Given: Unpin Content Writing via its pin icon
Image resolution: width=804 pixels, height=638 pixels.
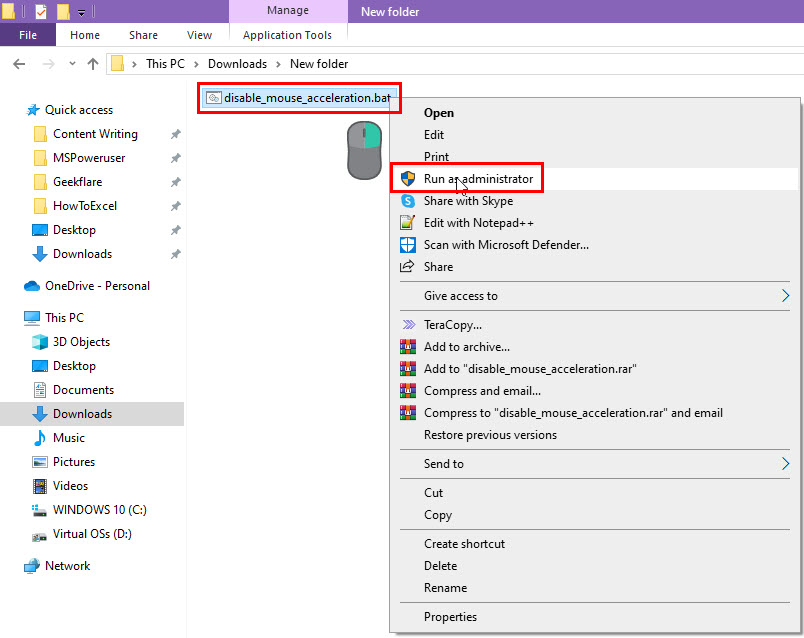Looking at the screenshot, I should tap(175, 134).
